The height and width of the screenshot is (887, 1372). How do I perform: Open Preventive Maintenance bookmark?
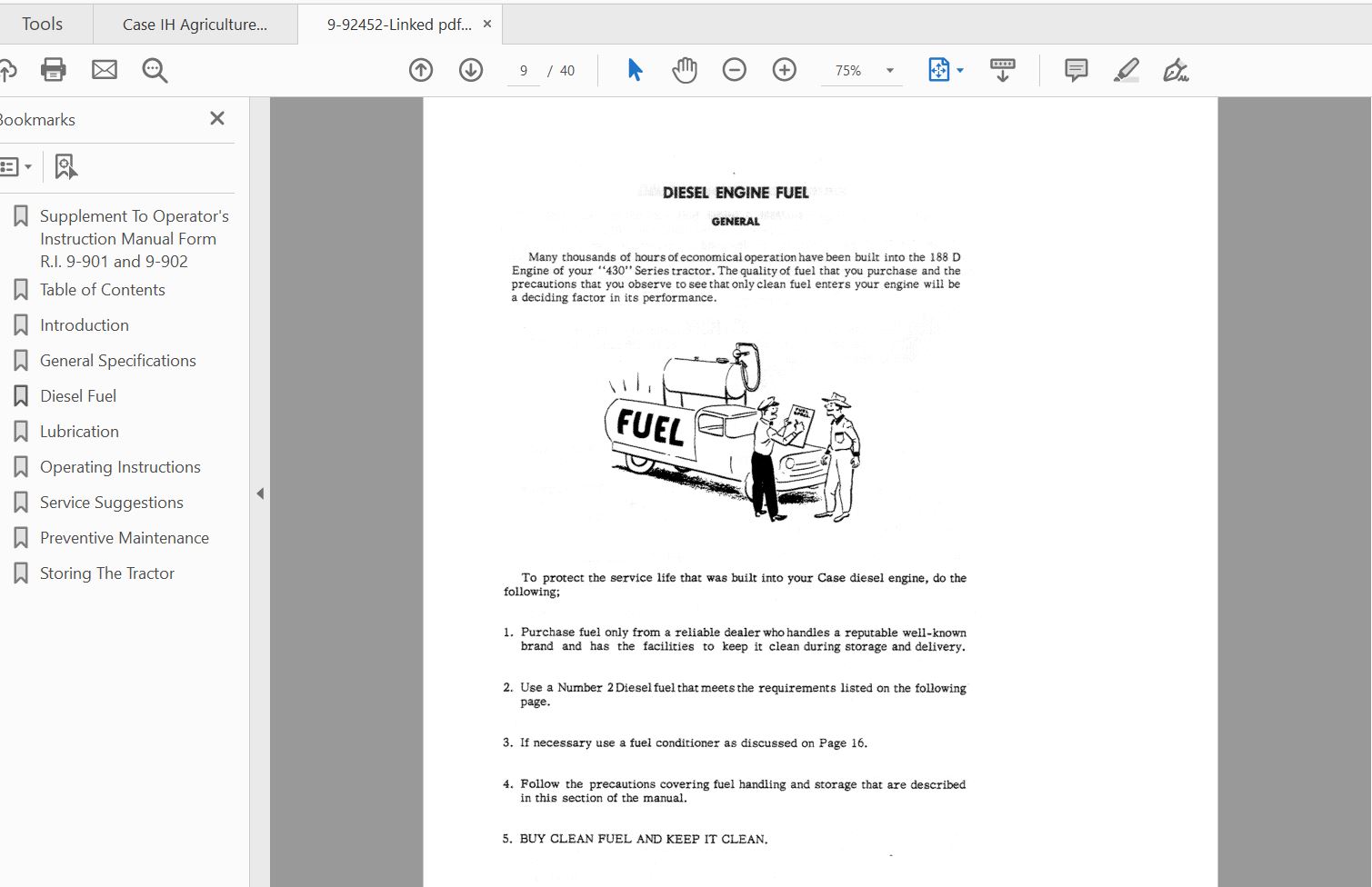[x=125, y=538]
